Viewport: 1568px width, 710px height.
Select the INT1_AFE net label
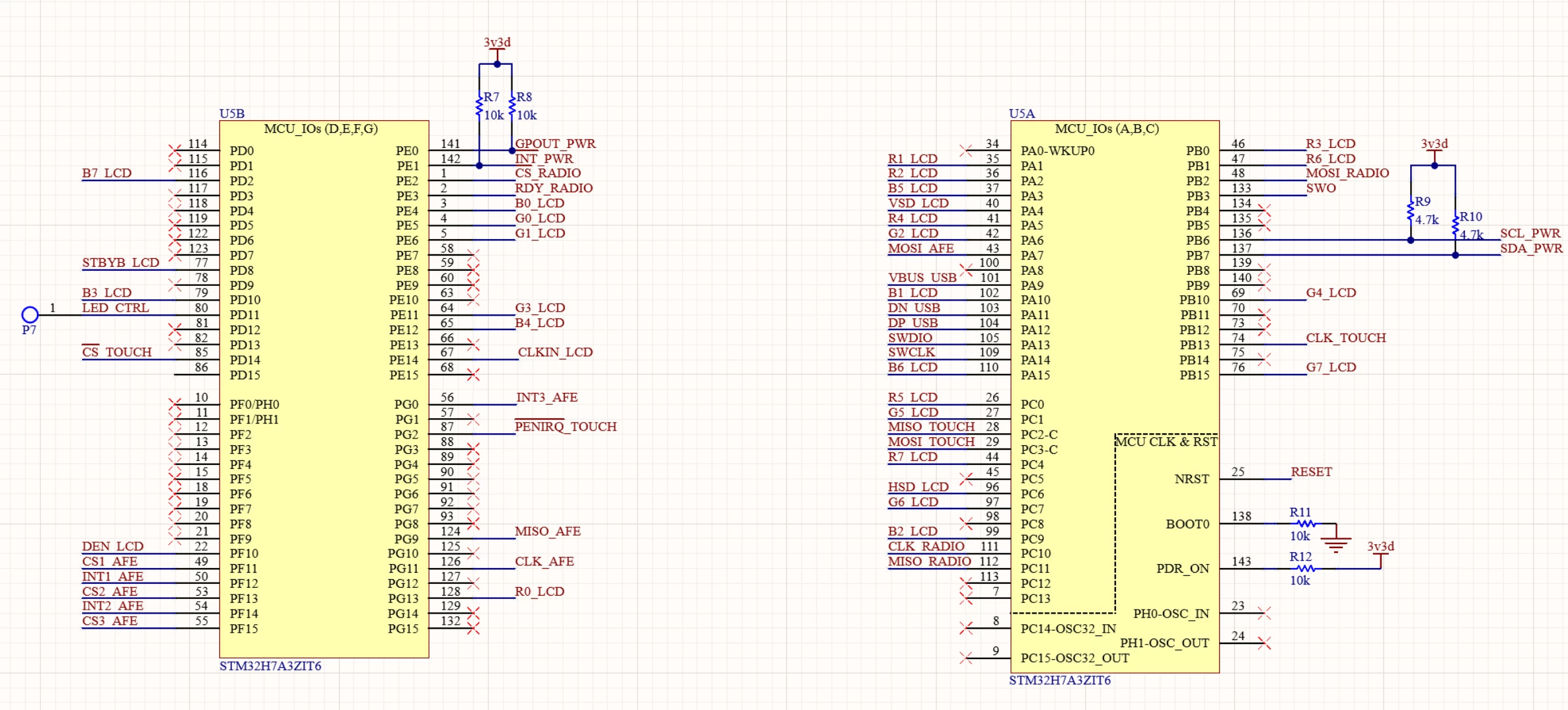click(113, 577)
